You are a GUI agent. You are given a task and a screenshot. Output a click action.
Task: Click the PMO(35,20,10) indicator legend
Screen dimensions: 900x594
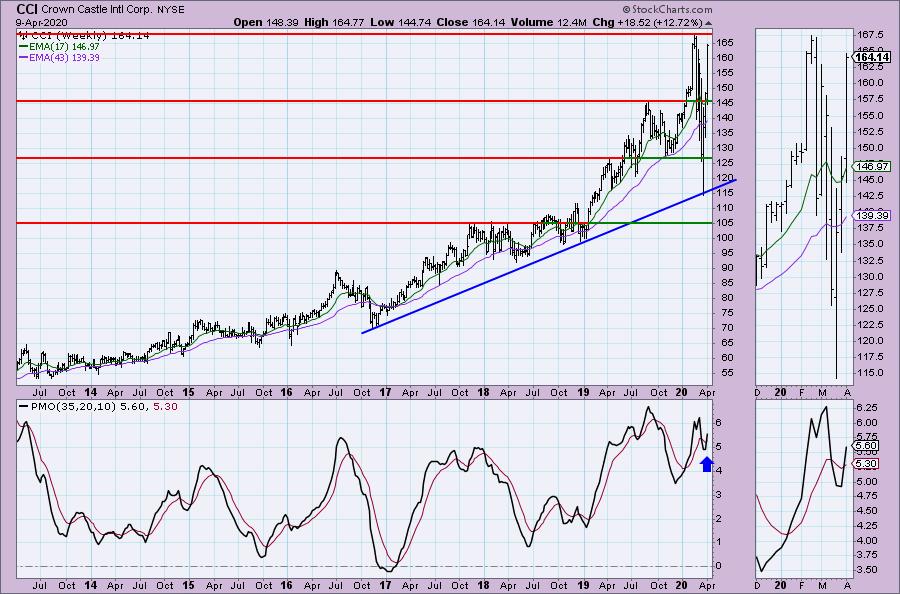[98, 406]
